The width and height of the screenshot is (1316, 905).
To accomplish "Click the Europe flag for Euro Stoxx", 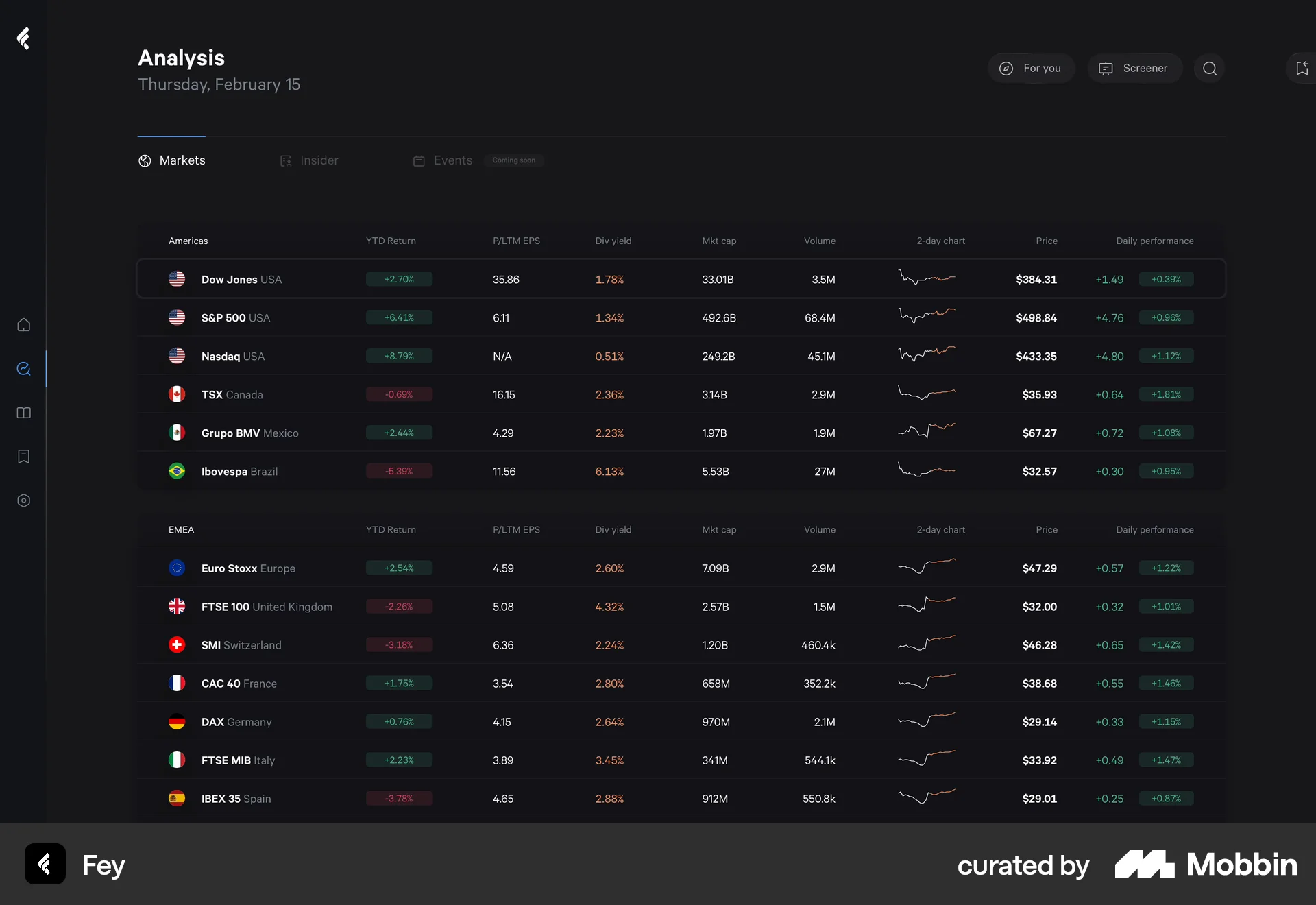I will [x=177, y=568].
